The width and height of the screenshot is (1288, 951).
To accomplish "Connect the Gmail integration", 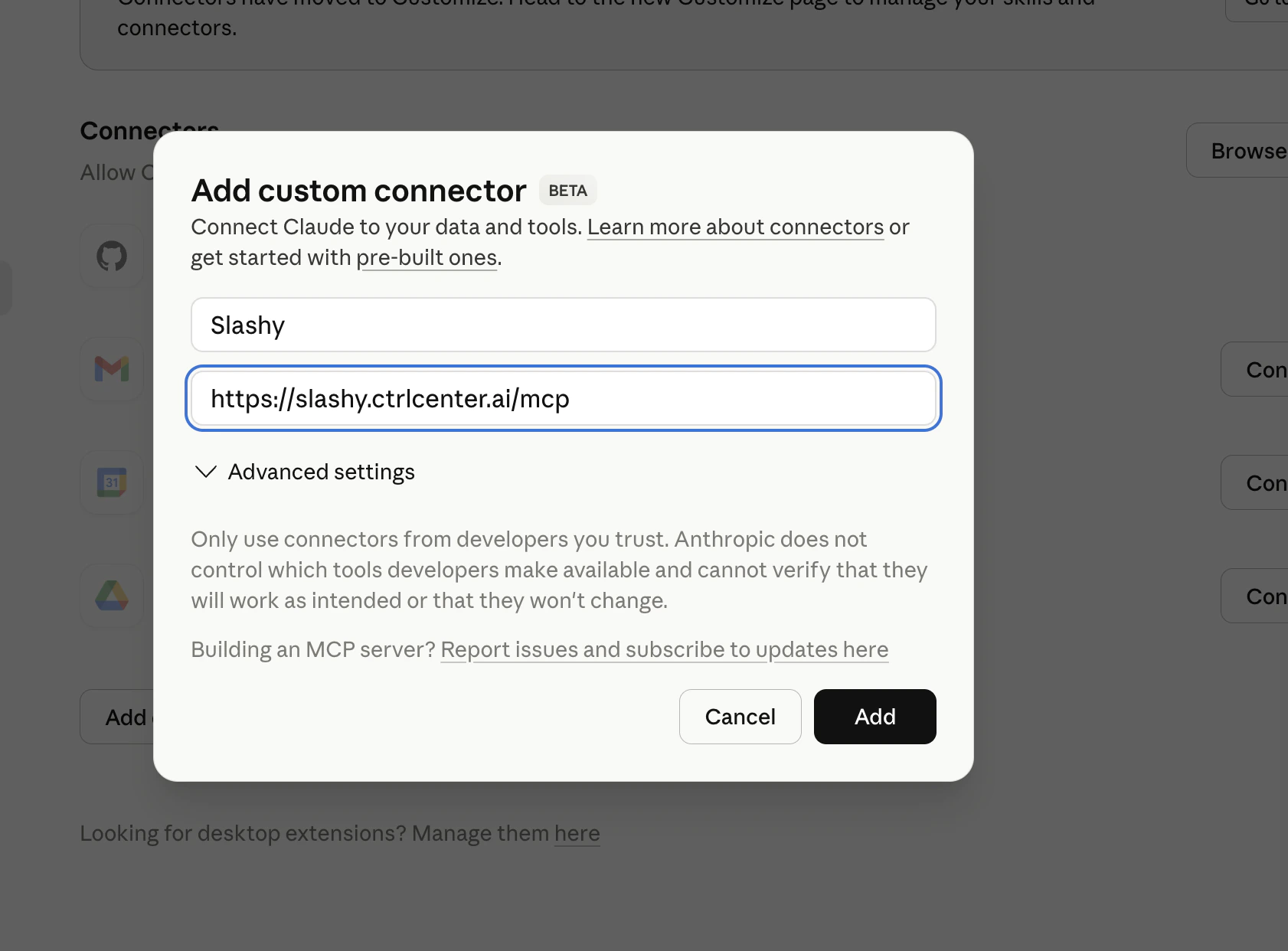I will tap(1263, 369).
